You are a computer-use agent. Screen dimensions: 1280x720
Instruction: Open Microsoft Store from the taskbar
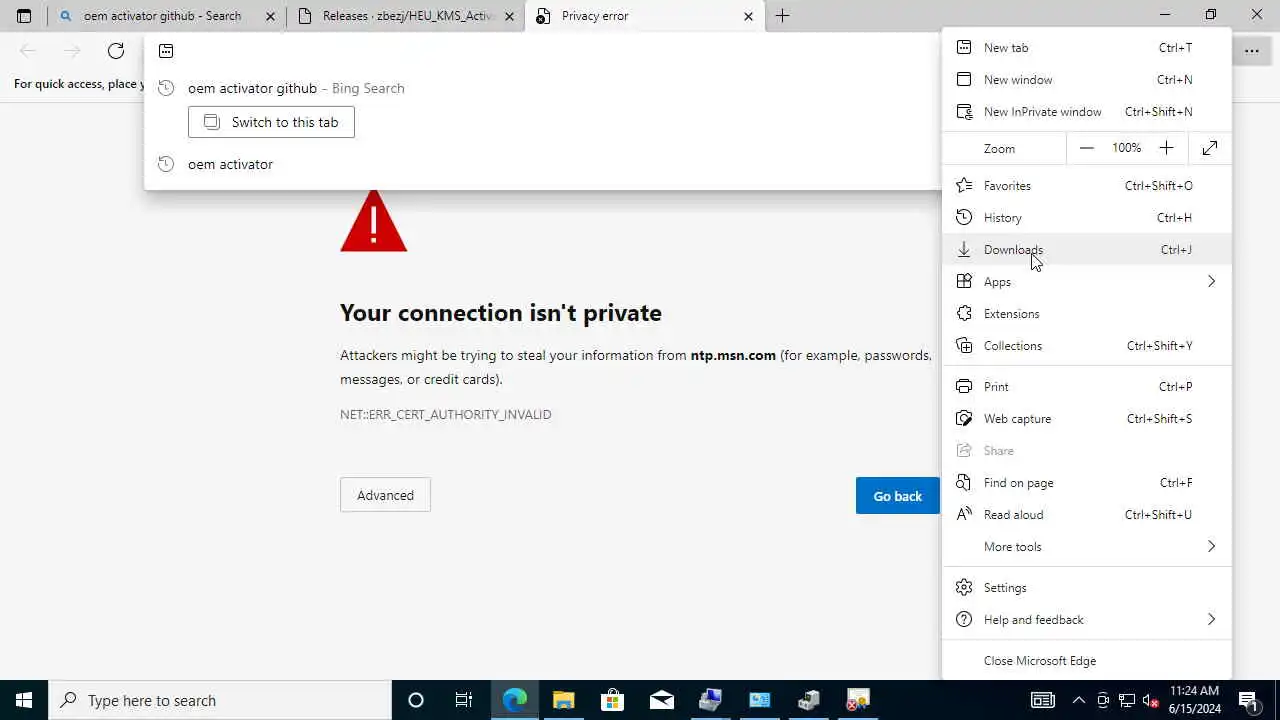point(613,700)
